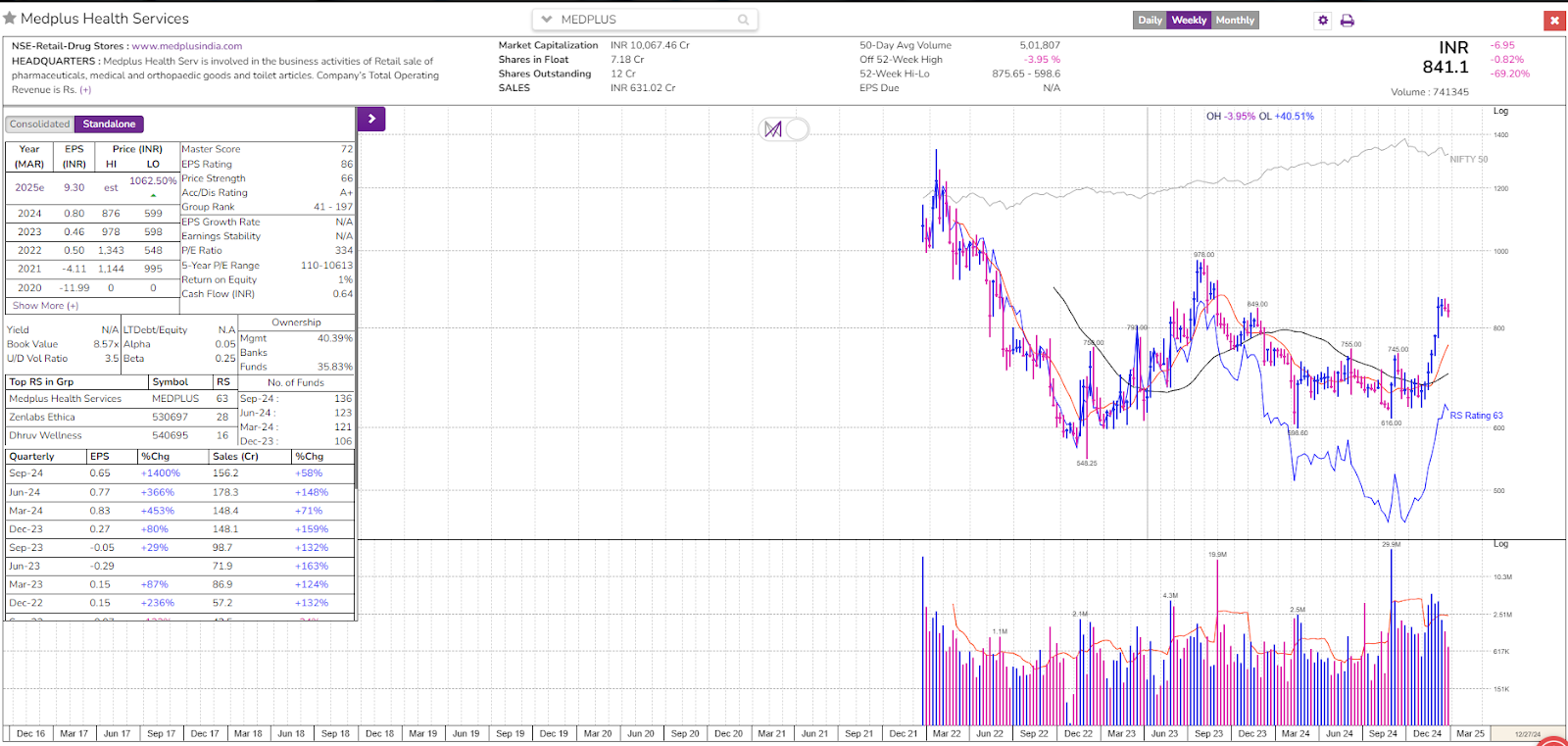Viewport: 1568px width, 746px height.
Task: Collapse side panel with purple arrow button
Action: click(371, 119)
